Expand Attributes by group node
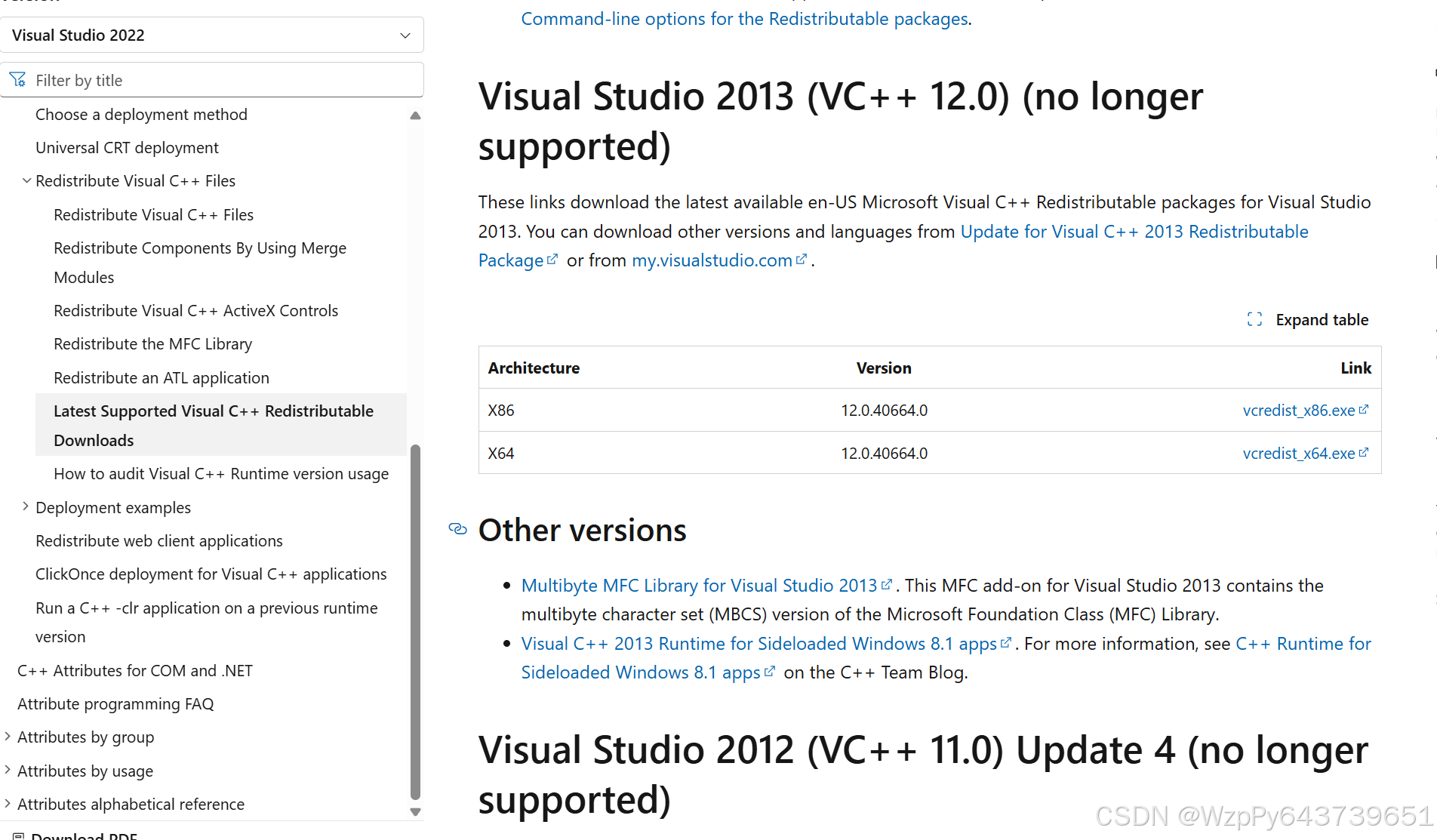 pos(8,736)
